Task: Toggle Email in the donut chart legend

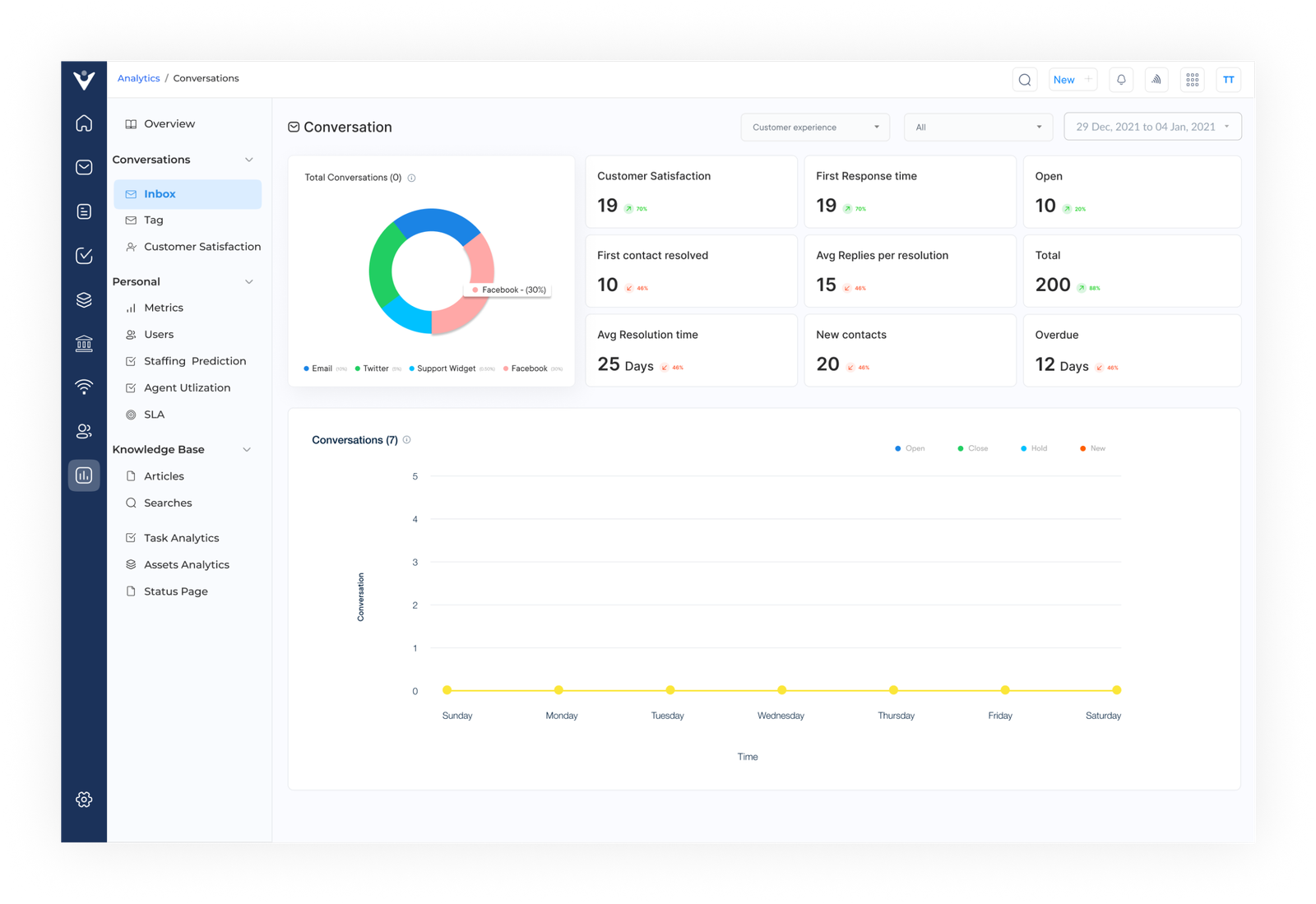Action: [325, 369]
